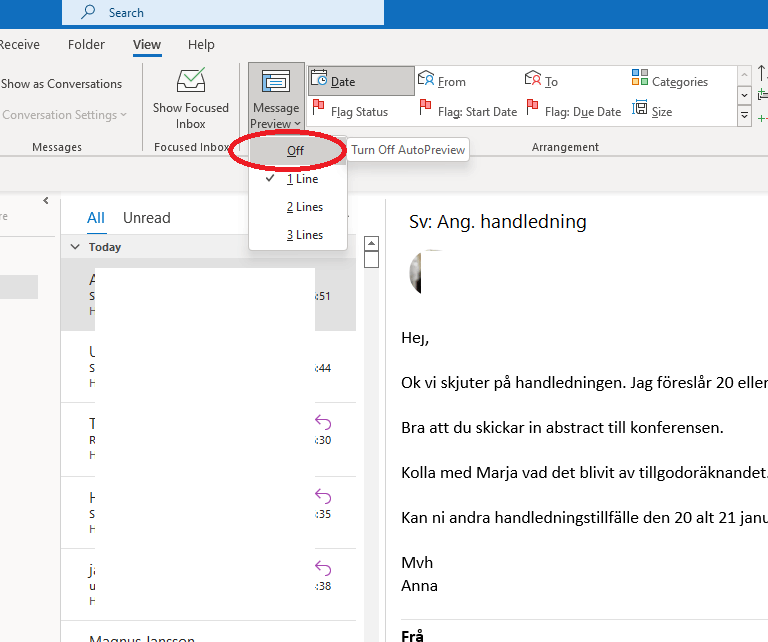Open the Send/Receive ribbon tab

coord(20,45)
